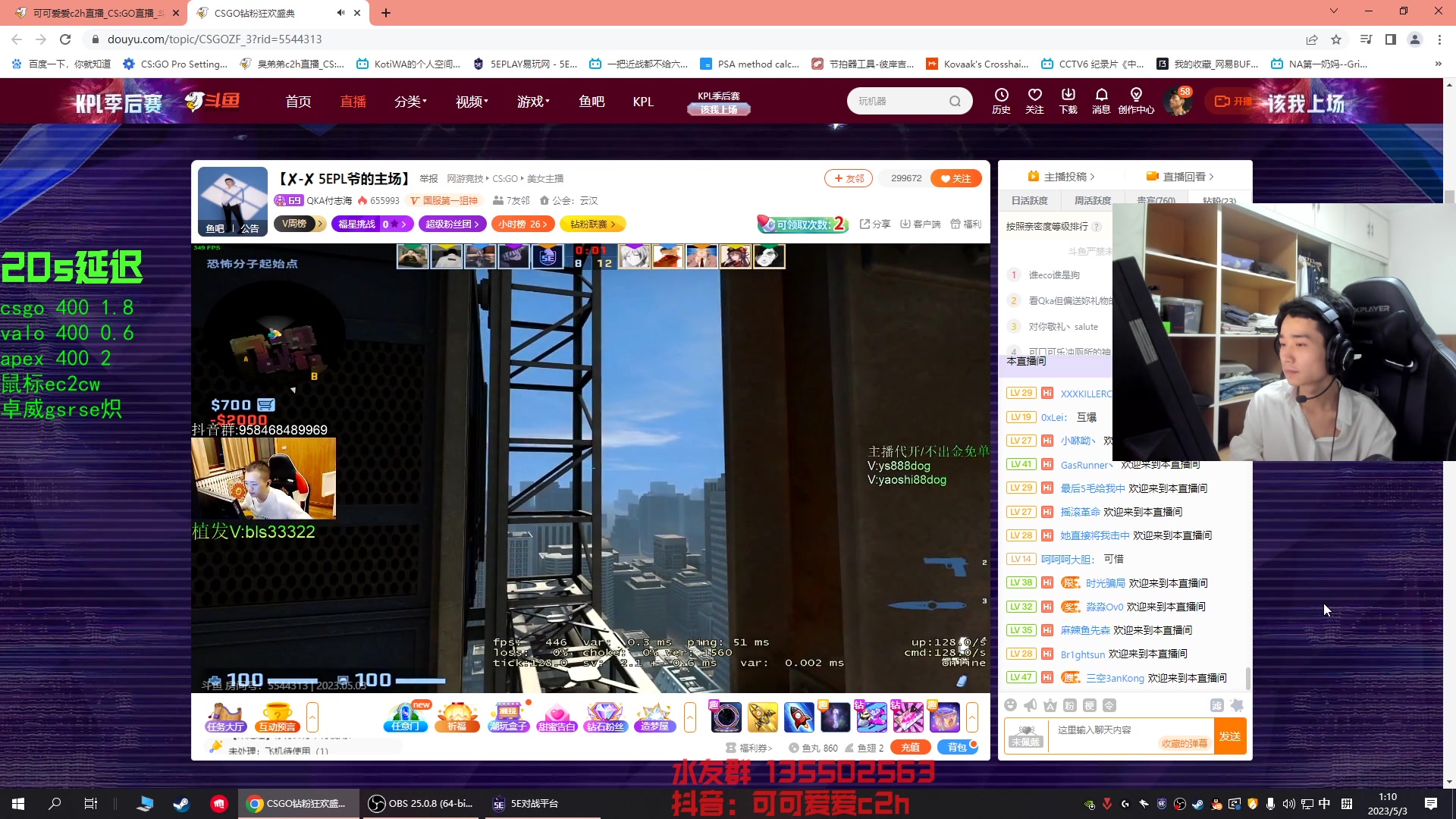Viewport: 1456px width, 819px height.
Task: Open the emoji picker above chat input
Action: 1011,705
